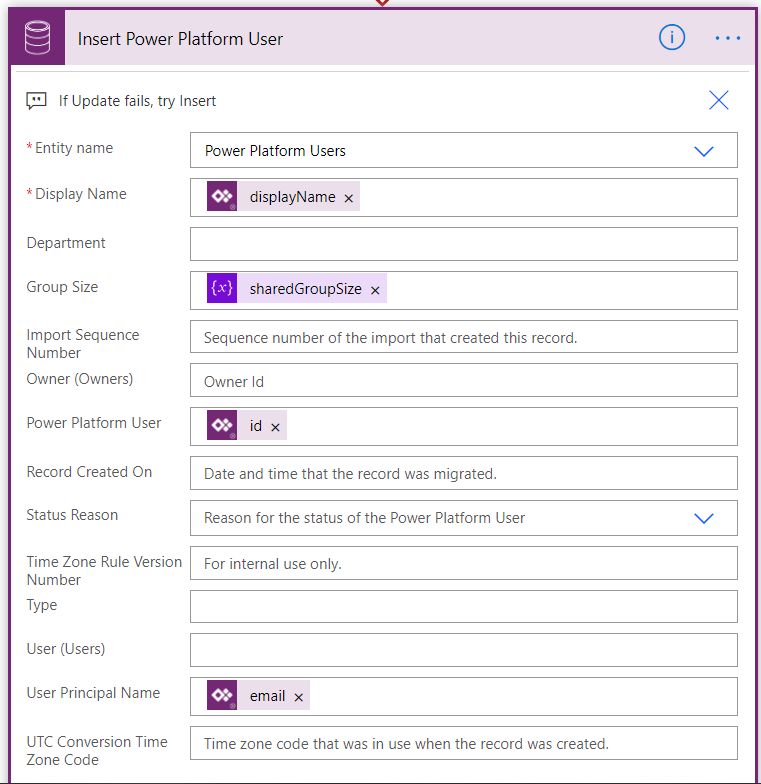Click the comment bubble icon
This screenshot has height=784, width=761.
(x=36, y=100)
